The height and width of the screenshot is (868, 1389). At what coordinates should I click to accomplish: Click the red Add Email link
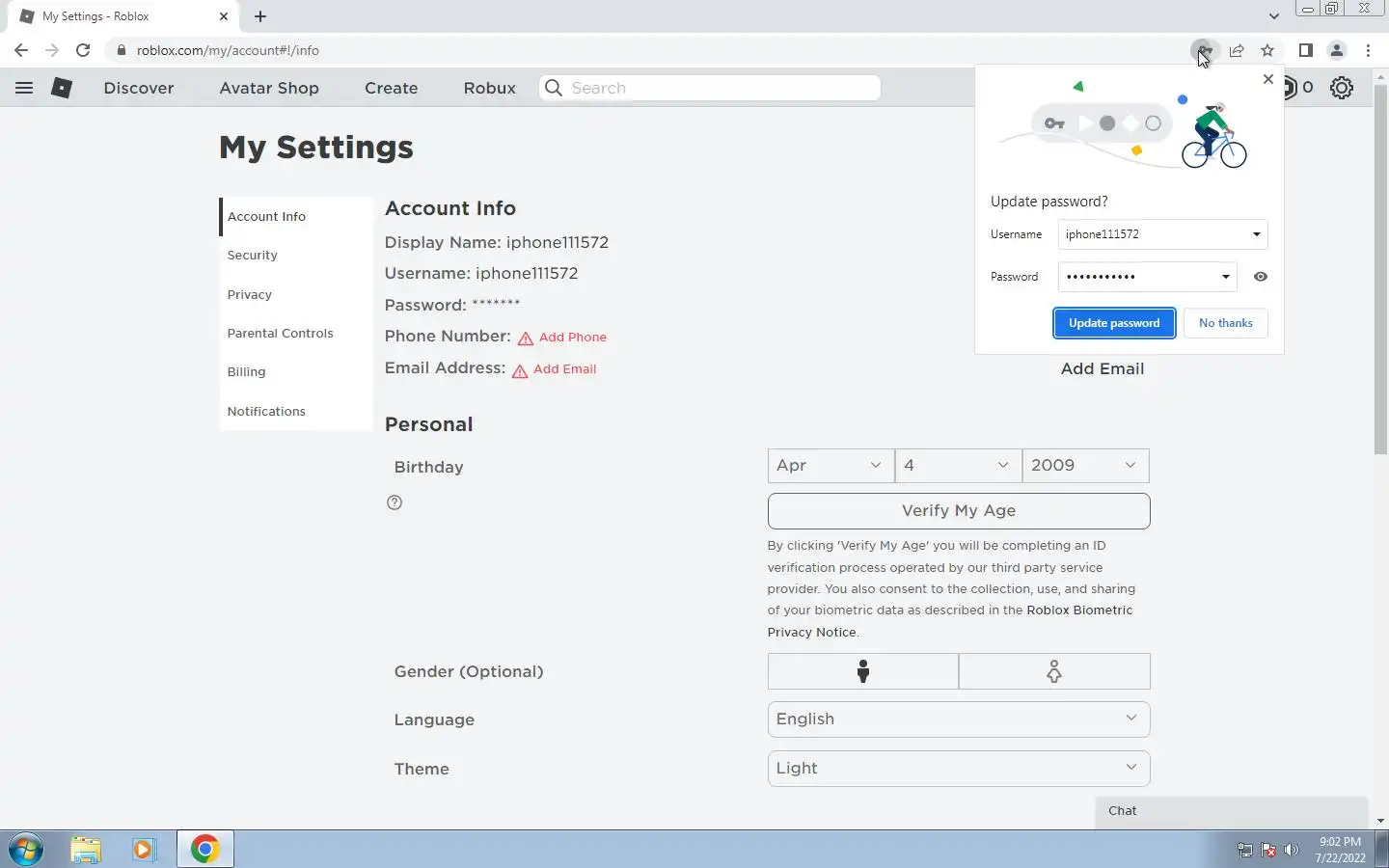(x=564, y=369)
